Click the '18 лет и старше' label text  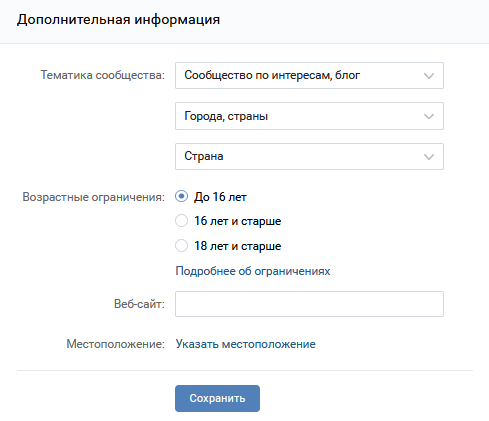click(238, 246)
